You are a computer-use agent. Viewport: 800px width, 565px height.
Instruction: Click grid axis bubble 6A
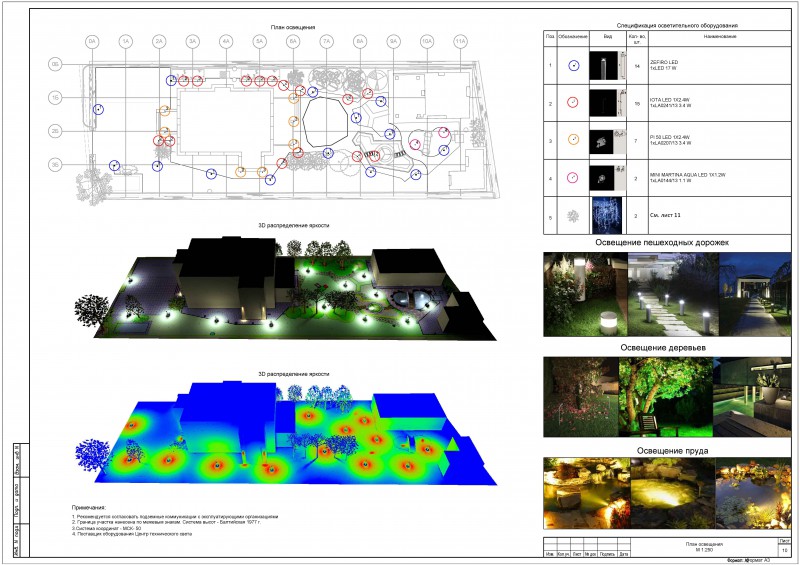(x=293, y=42)
